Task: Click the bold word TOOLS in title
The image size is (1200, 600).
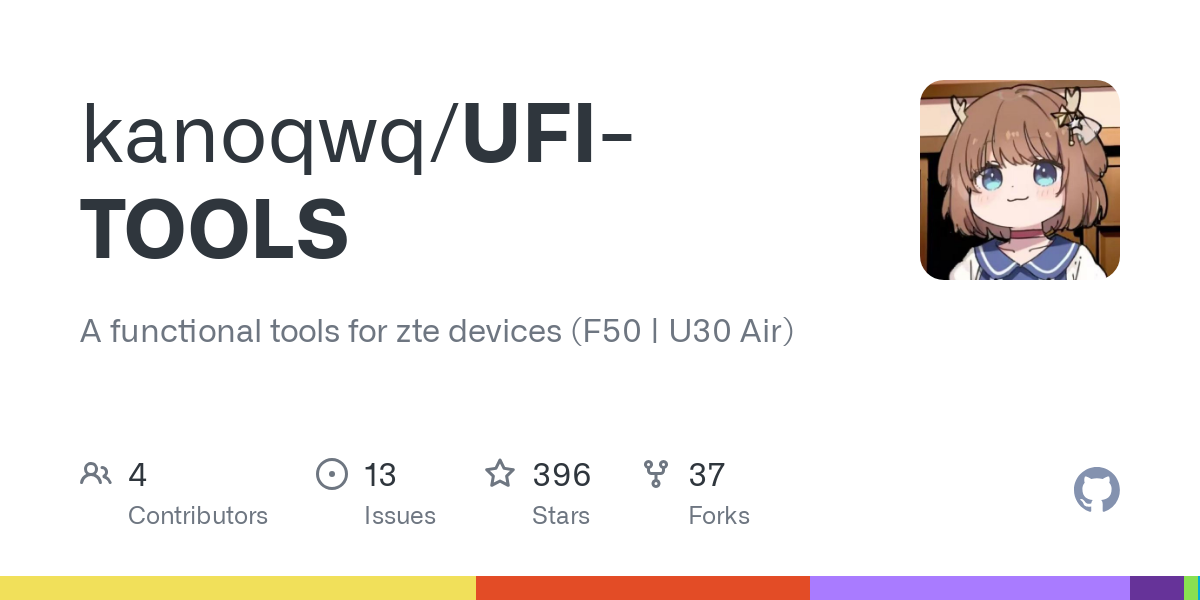Action: pos(214,229)
